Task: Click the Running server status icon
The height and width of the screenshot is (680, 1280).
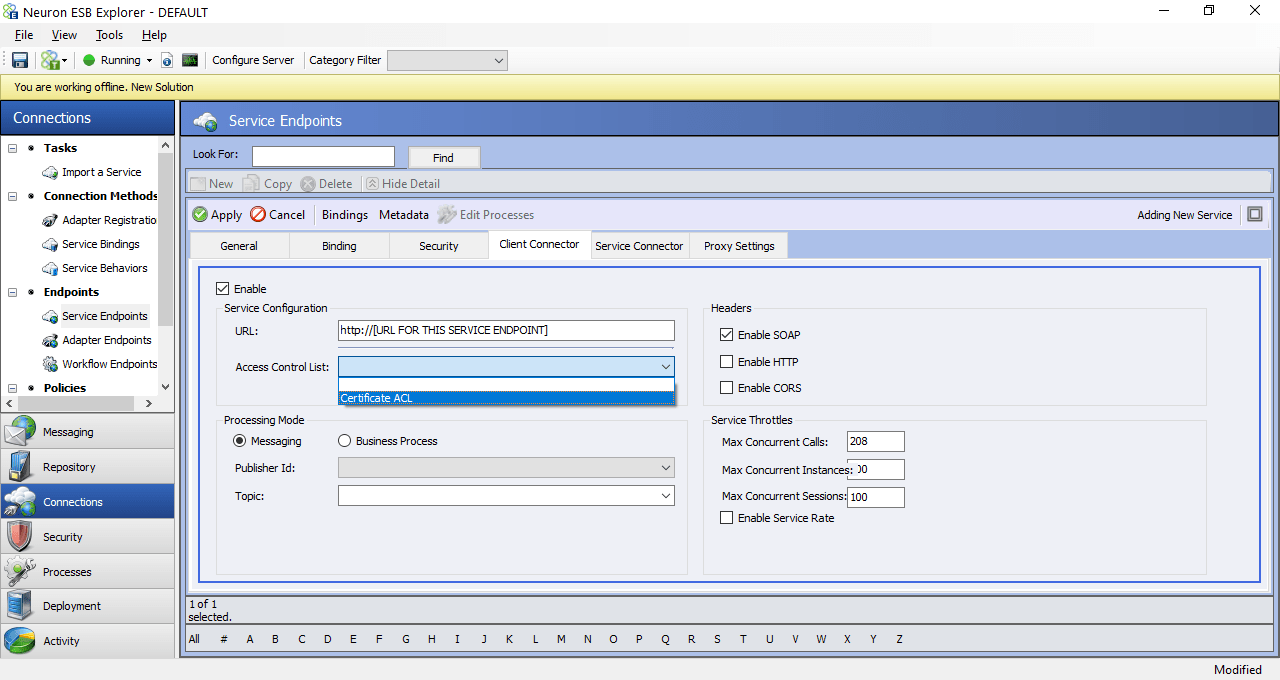Action: pos(89,60)
